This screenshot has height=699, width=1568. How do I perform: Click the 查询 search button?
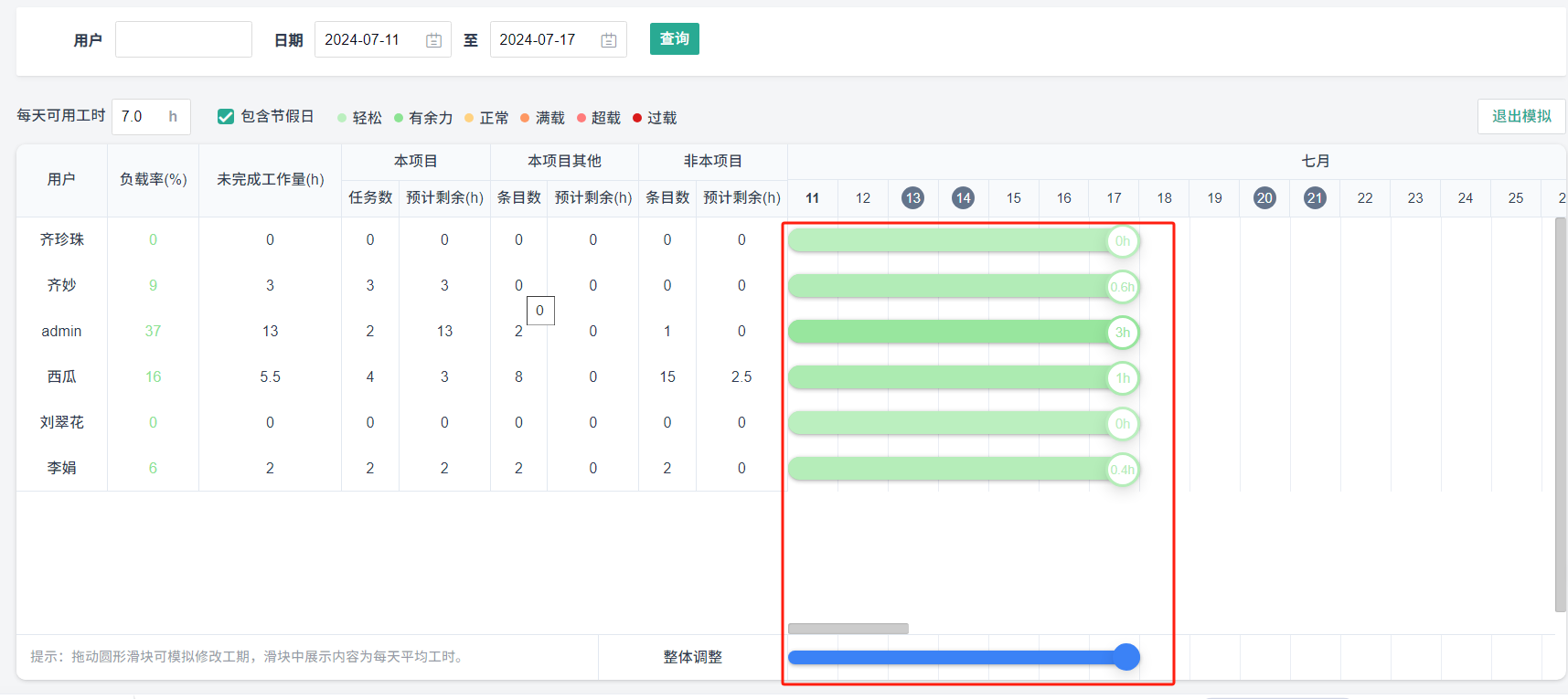[x=674, y=39]
